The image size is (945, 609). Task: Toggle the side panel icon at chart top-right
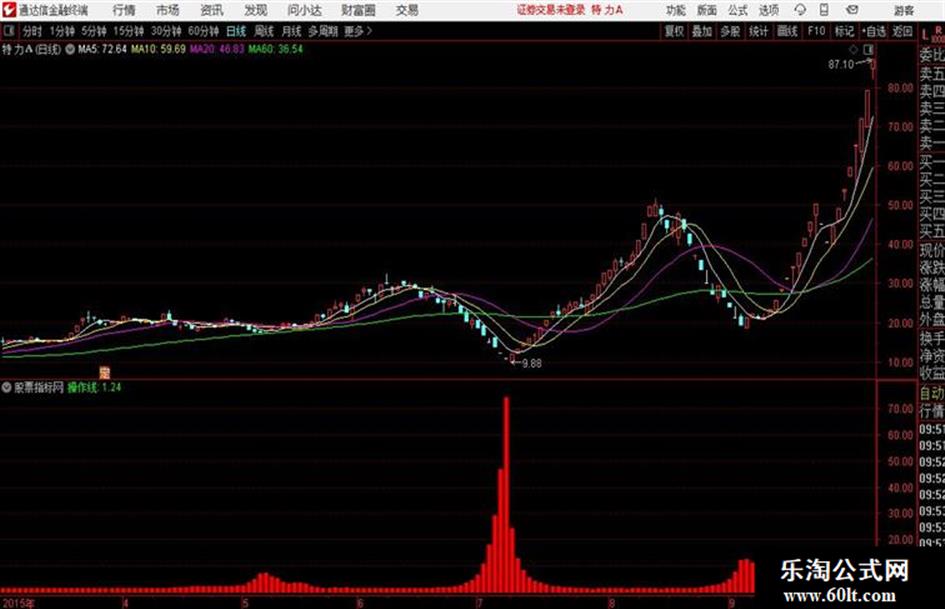(868, 49)
